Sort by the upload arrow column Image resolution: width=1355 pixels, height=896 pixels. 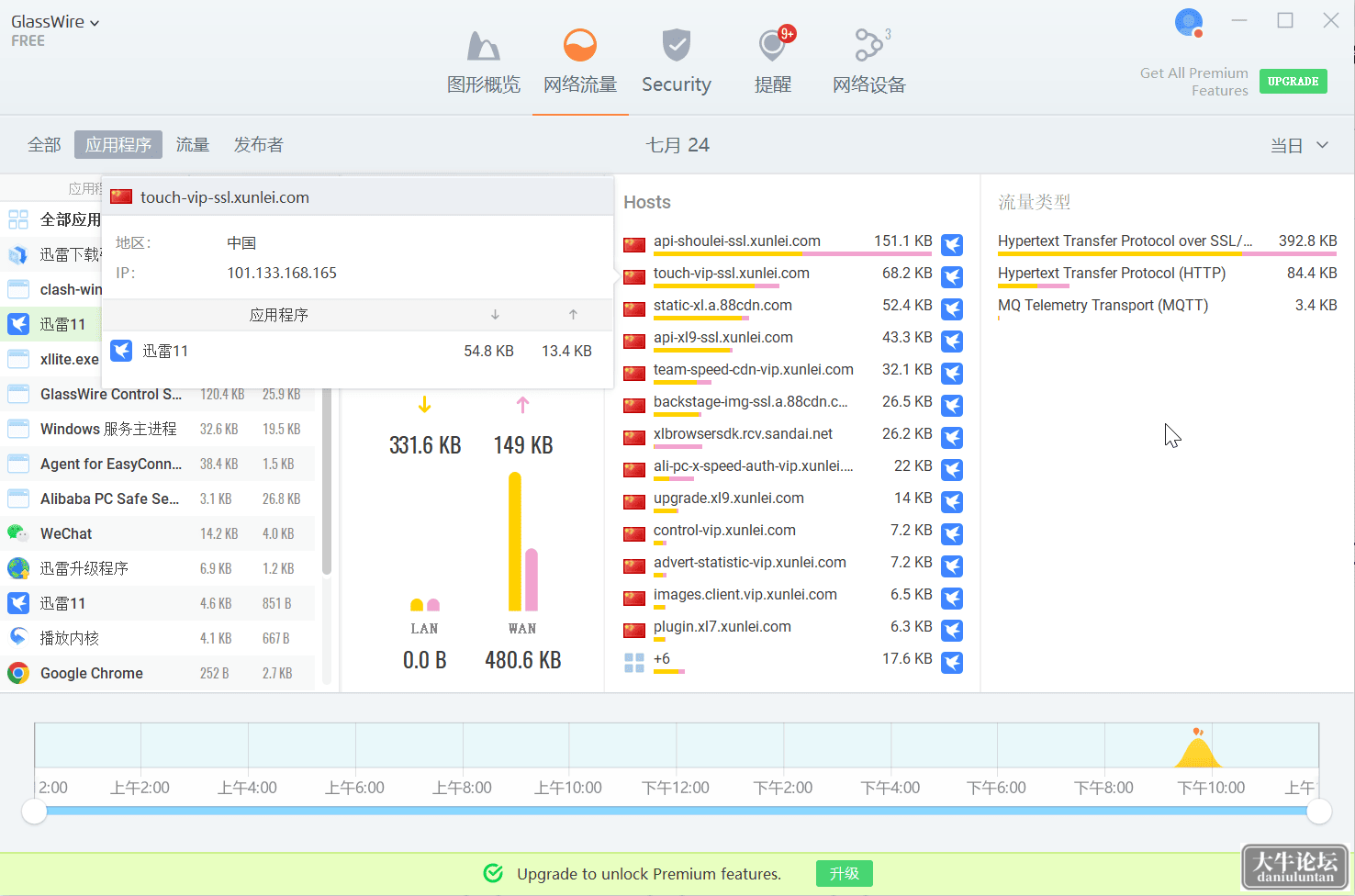[x=573, y=315]
